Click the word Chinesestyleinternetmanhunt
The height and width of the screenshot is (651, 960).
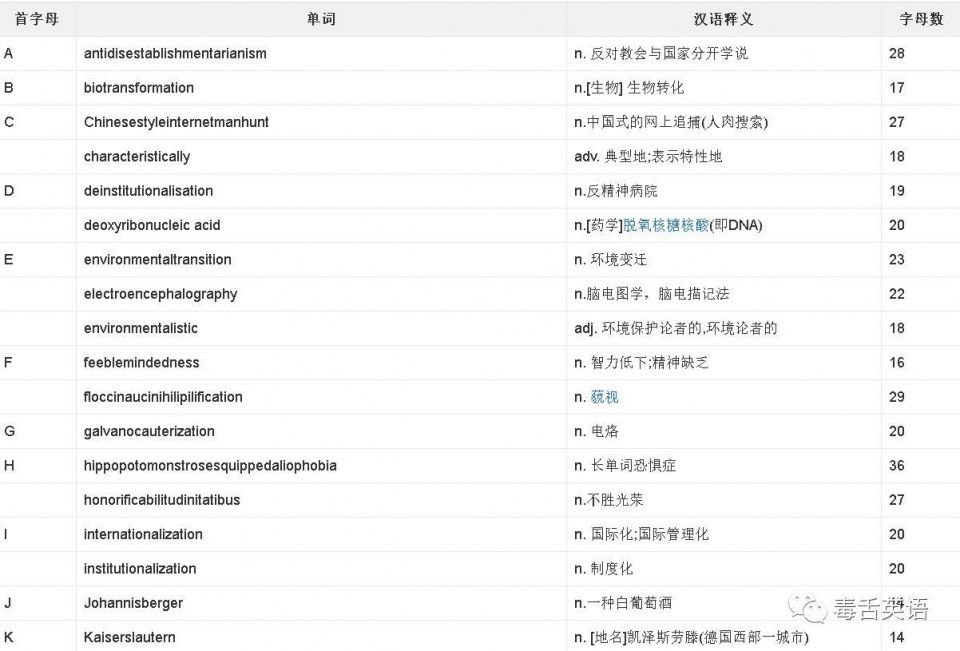click(176, 122)
